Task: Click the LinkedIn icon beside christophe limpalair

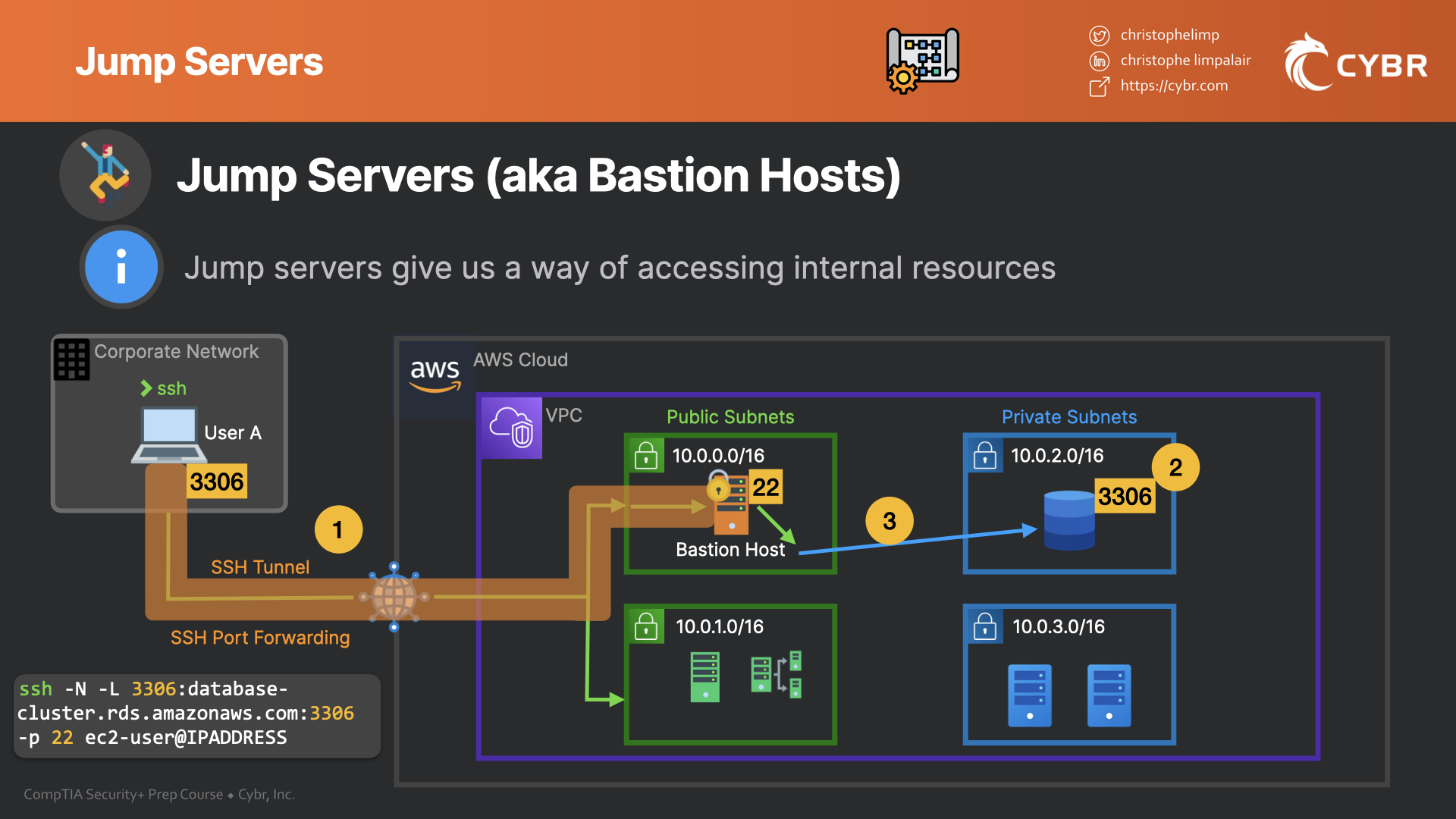Action: (1099, 61)
